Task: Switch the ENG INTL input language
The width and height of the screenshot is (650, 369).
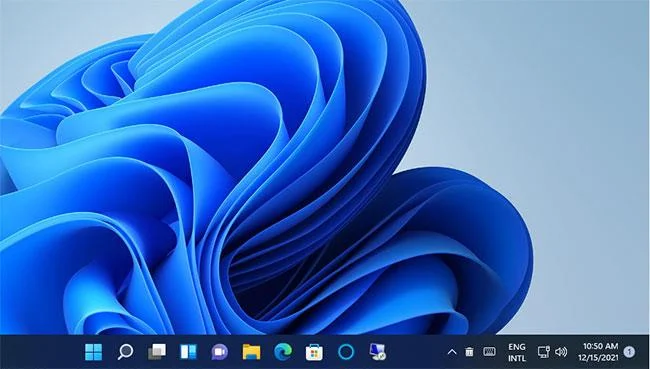Action: tap(517, 352)
